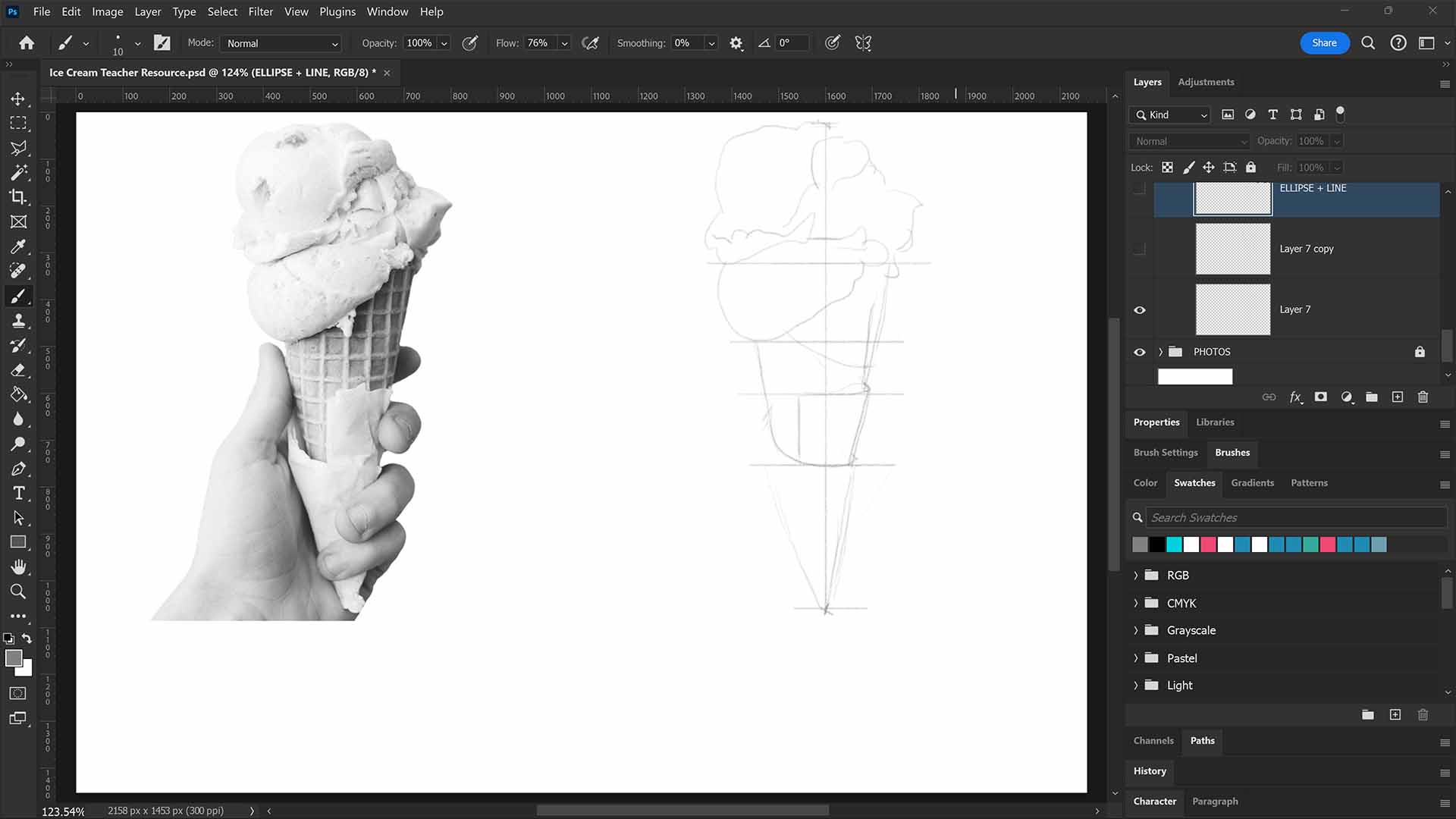
Task: Lock transparent pixels
Action: pos(1167,168)
